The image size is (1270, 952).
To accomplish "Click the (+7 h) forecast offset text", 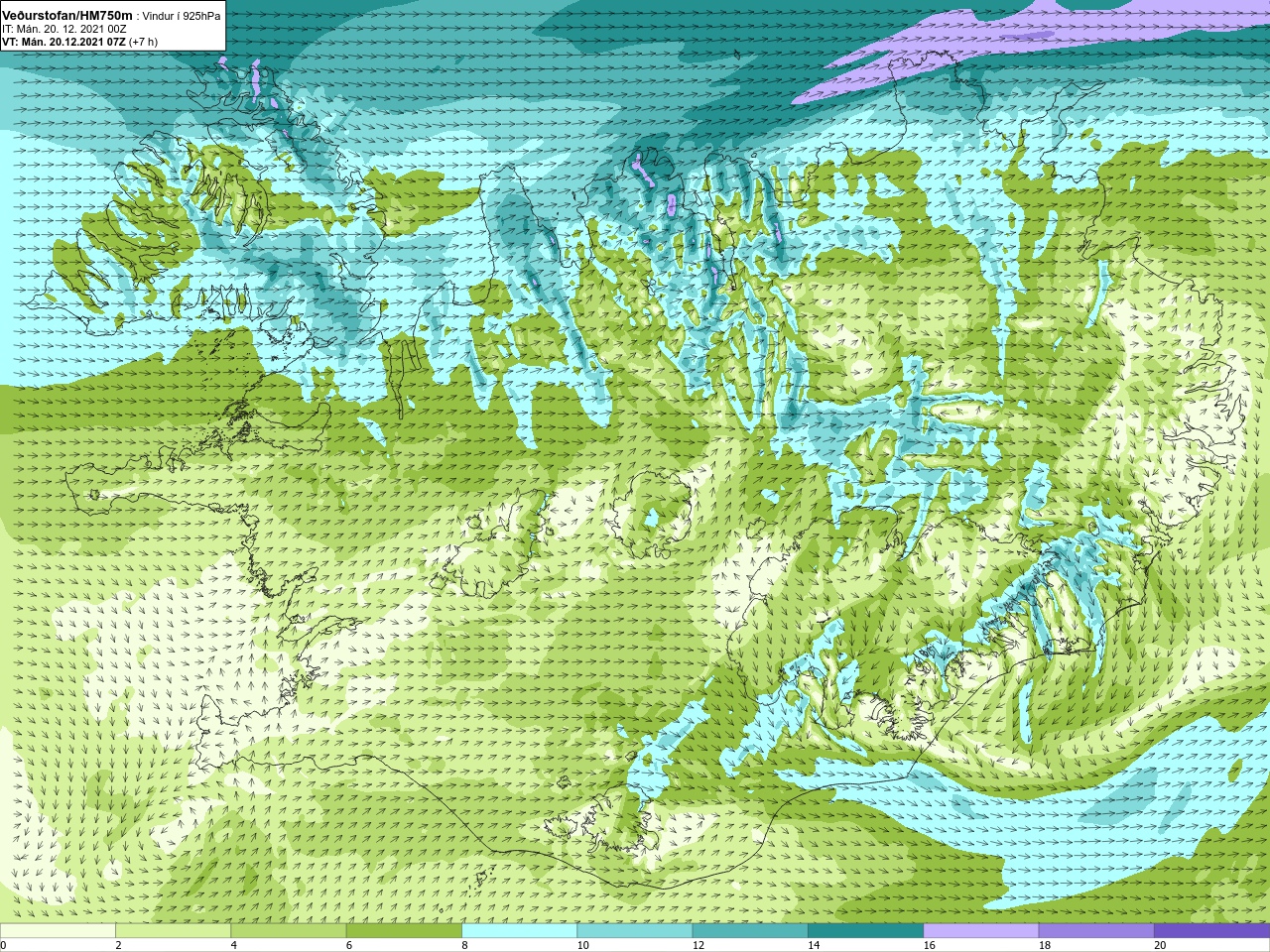I will [143, 42].
